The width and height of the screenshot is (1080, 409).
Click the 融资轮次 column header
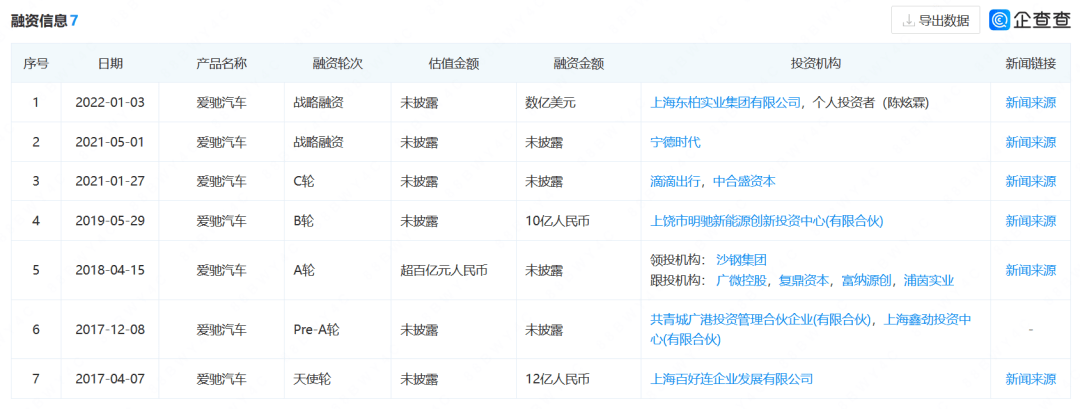tap(338, 63)
